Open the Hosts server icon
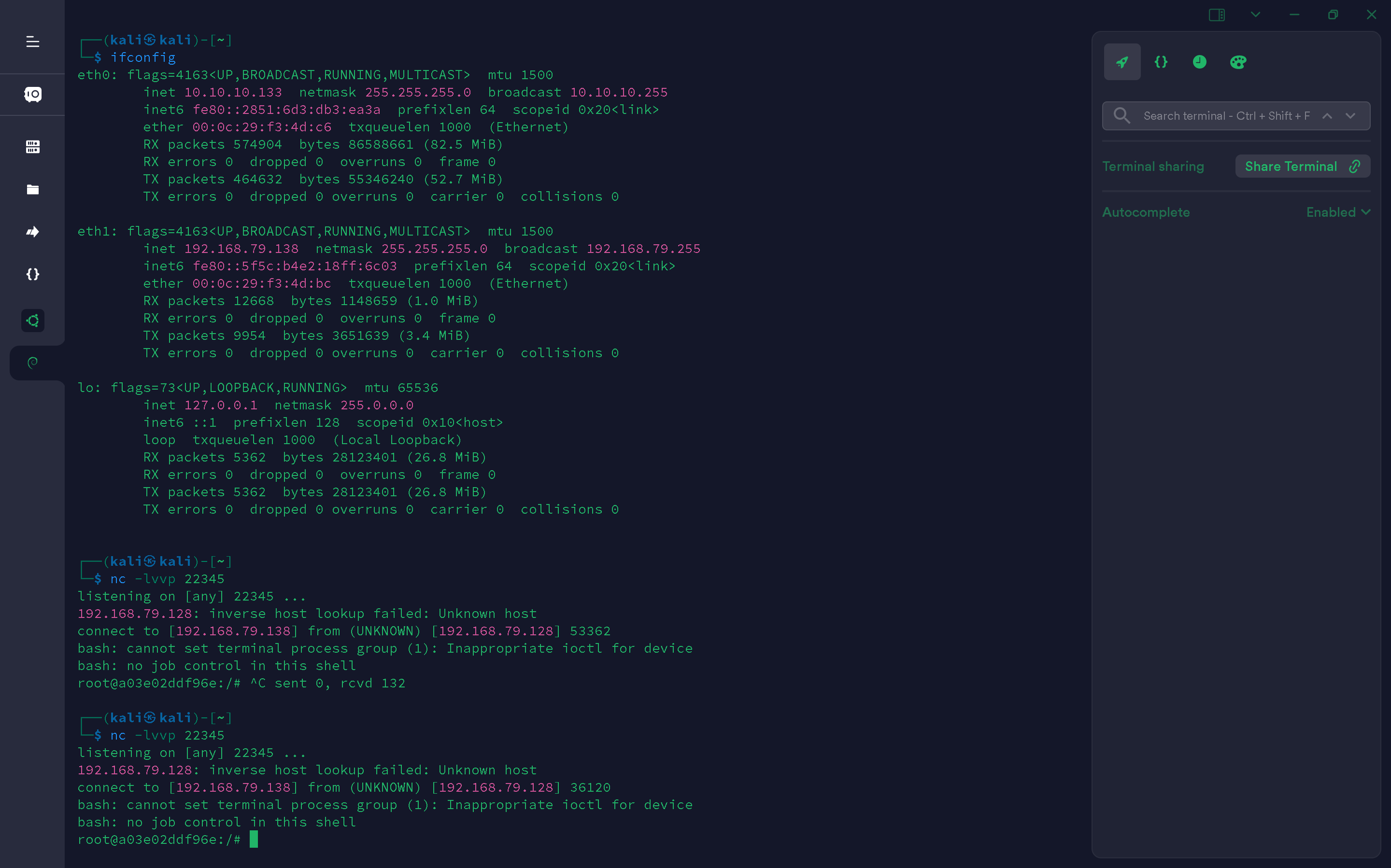1391x868 pixels. point(33,147)
